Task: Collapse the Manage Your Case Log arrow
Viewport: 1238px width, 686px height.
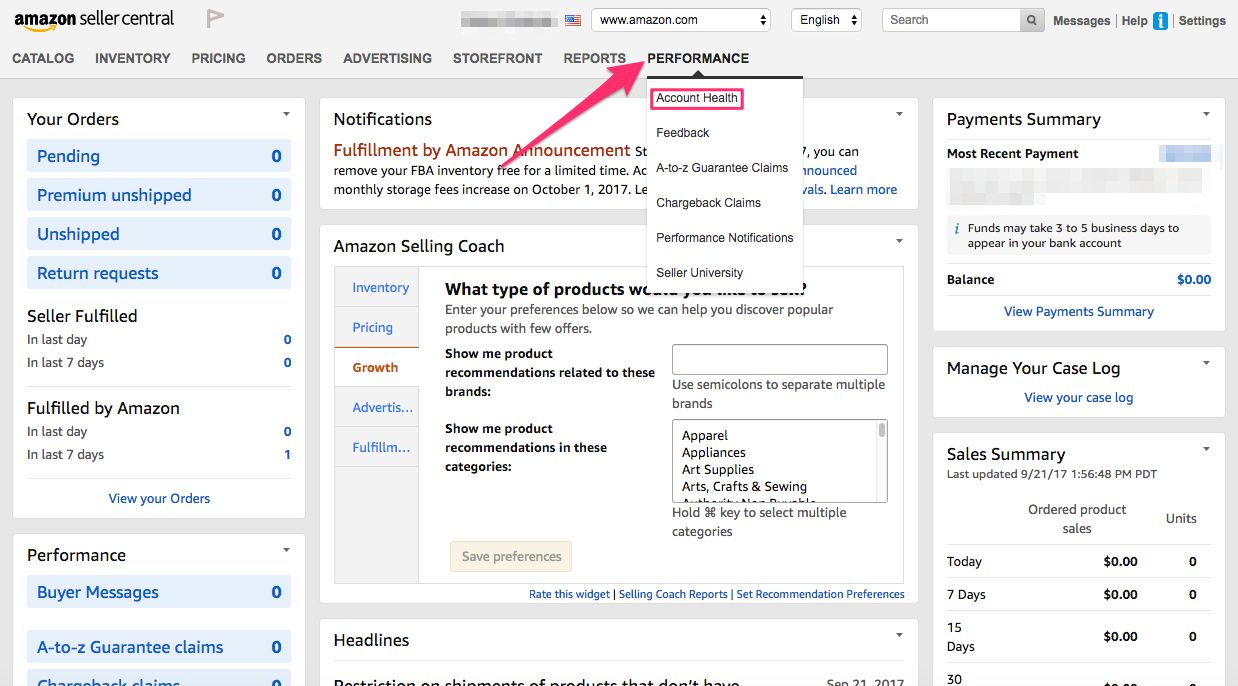Action: [1206, 363]
